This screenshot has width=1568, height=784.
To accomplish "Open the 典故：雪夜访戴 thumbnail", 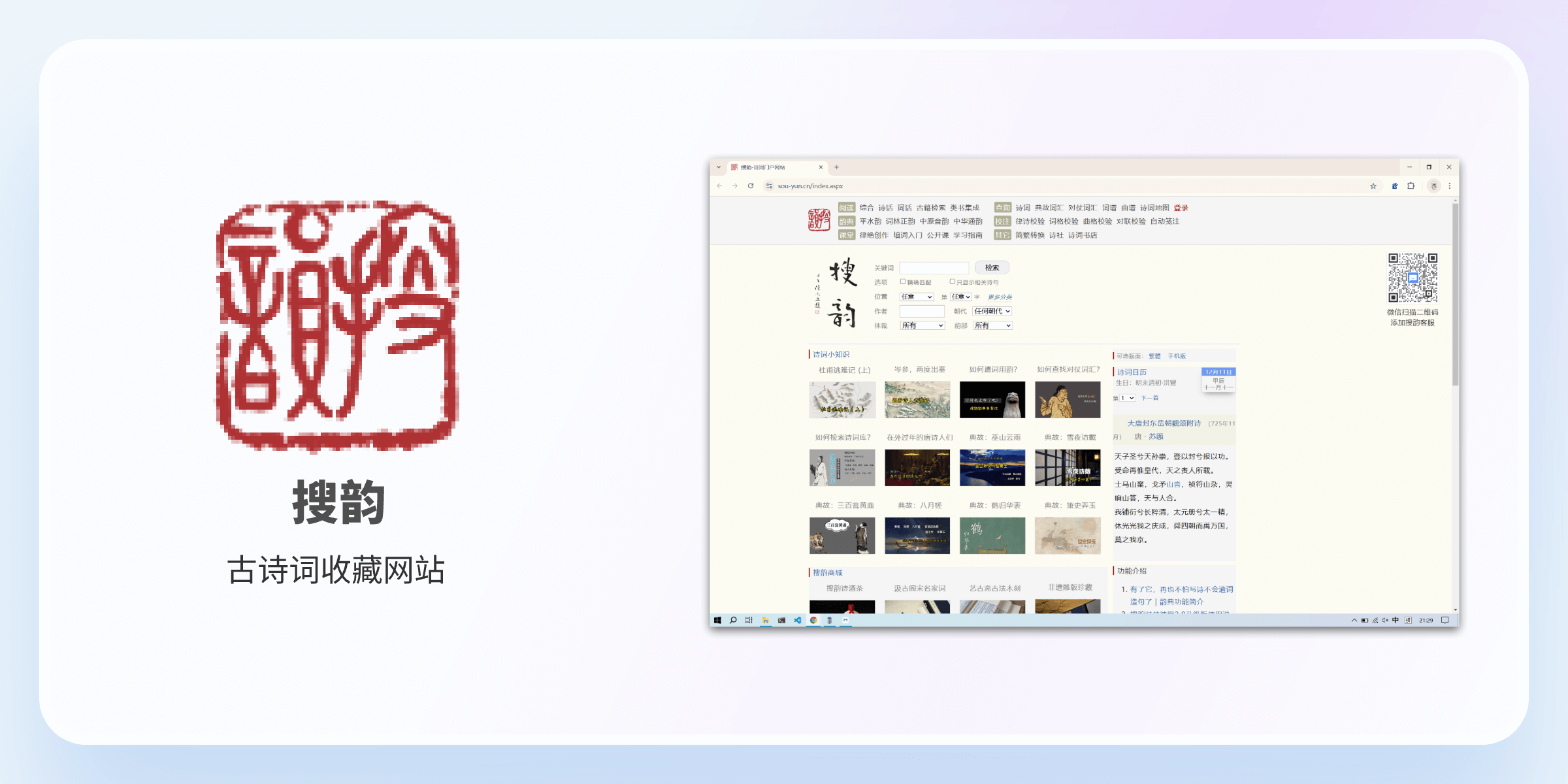I will click(x=1068, y=468).
